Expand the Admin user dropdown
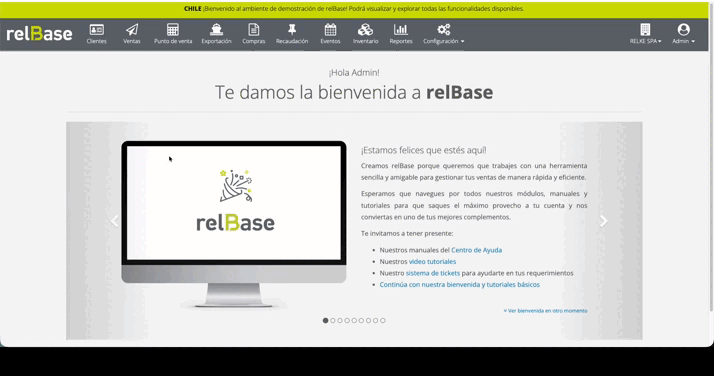The height and width of the screenshot is (376, 714). (683, 34)
